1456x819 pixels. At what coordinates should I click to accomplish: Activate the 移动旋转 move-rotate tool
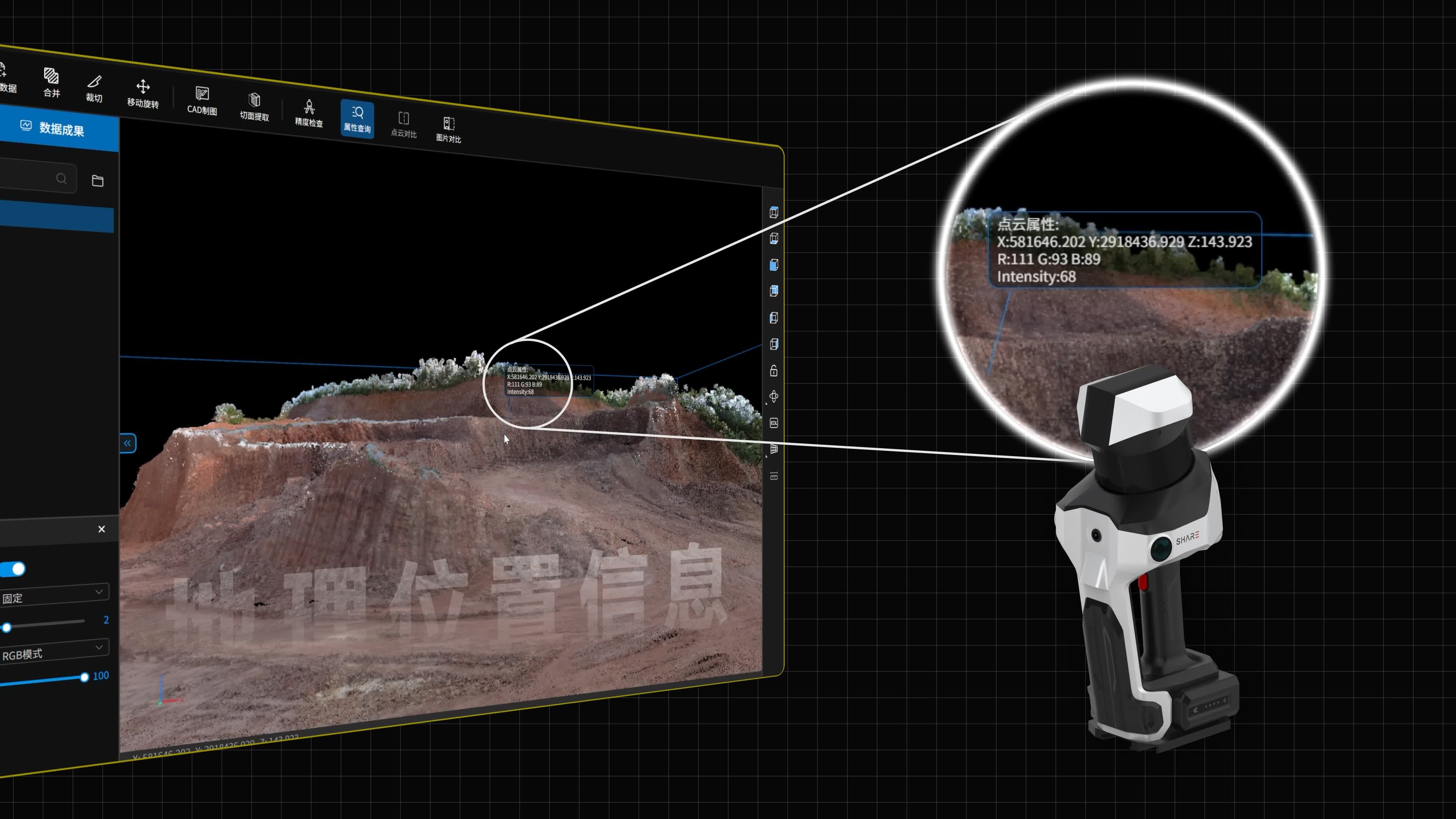coord(143,93)
